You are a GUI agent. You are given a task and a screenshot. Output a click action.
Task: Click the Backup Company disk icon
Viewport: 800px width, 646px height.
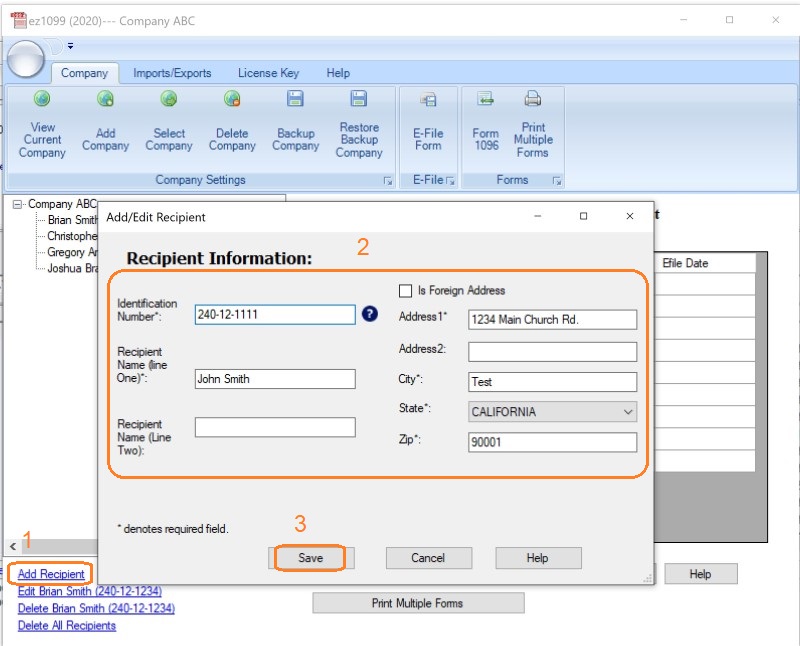295,100
